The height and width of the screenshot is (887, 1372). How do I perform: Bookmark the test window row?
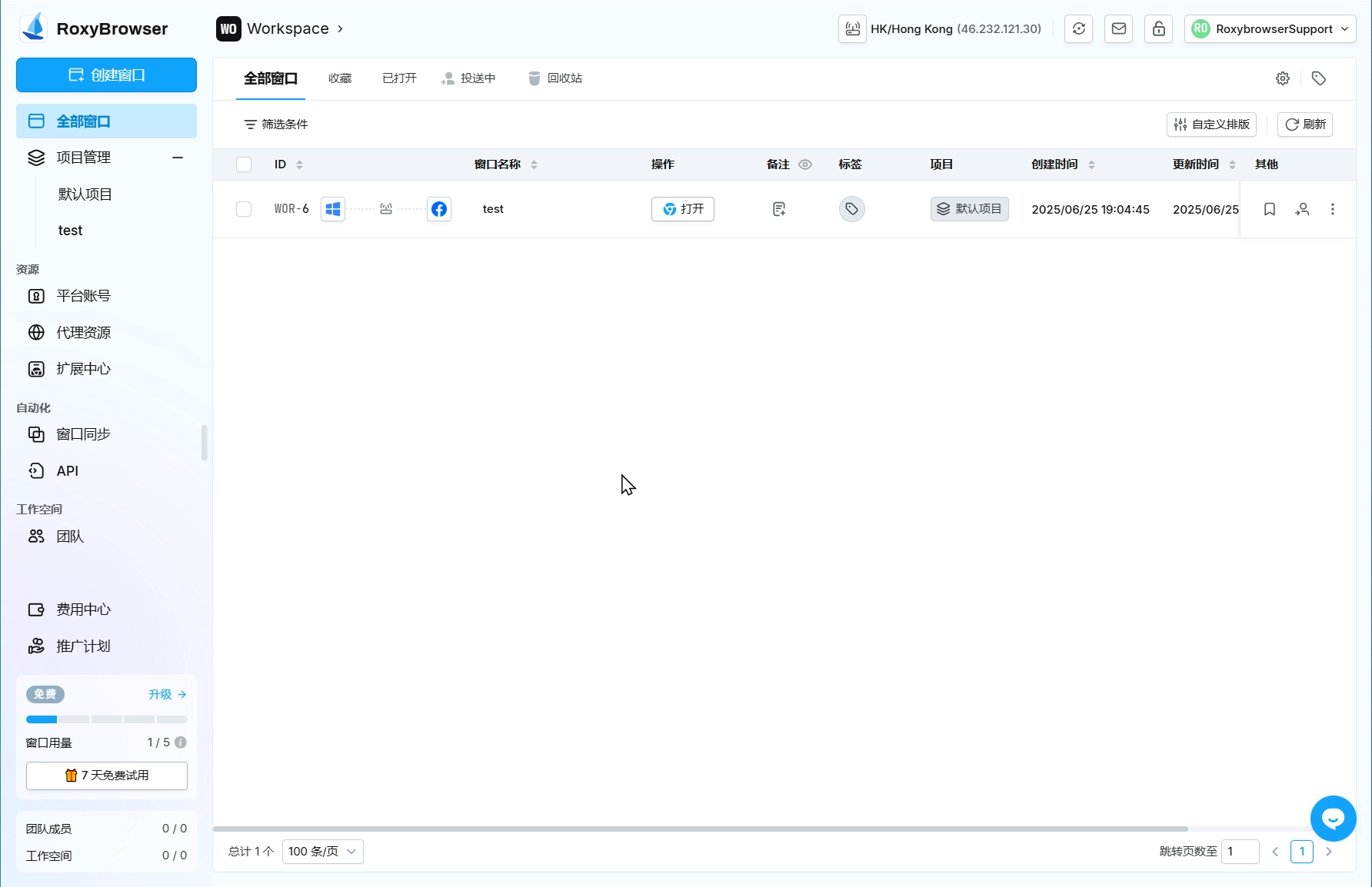click(1270, 209)
